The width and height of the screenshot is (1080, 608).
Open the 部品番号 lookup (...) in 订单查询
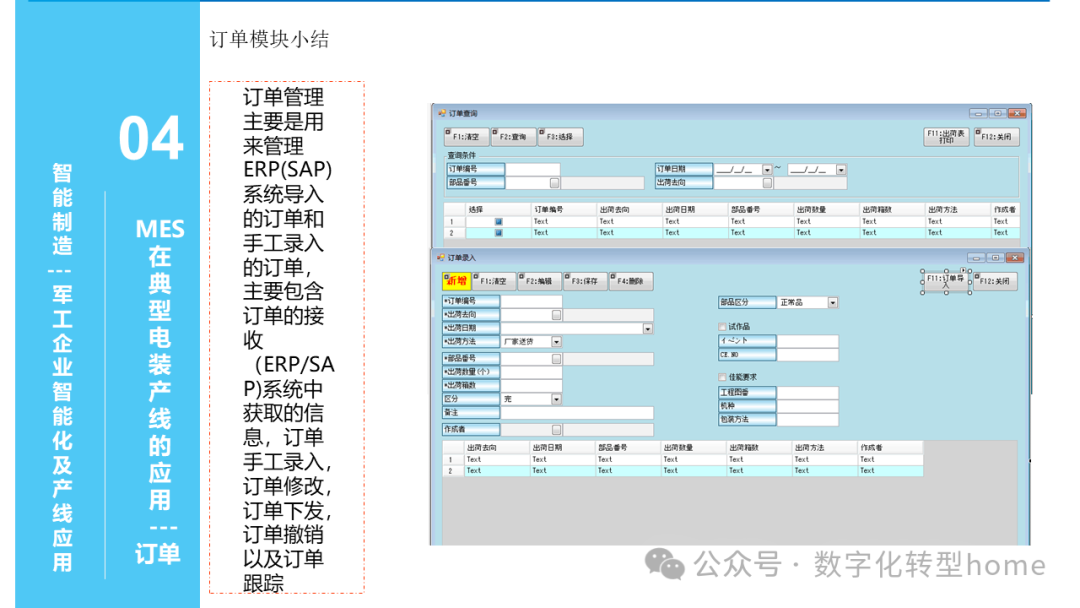553,183
